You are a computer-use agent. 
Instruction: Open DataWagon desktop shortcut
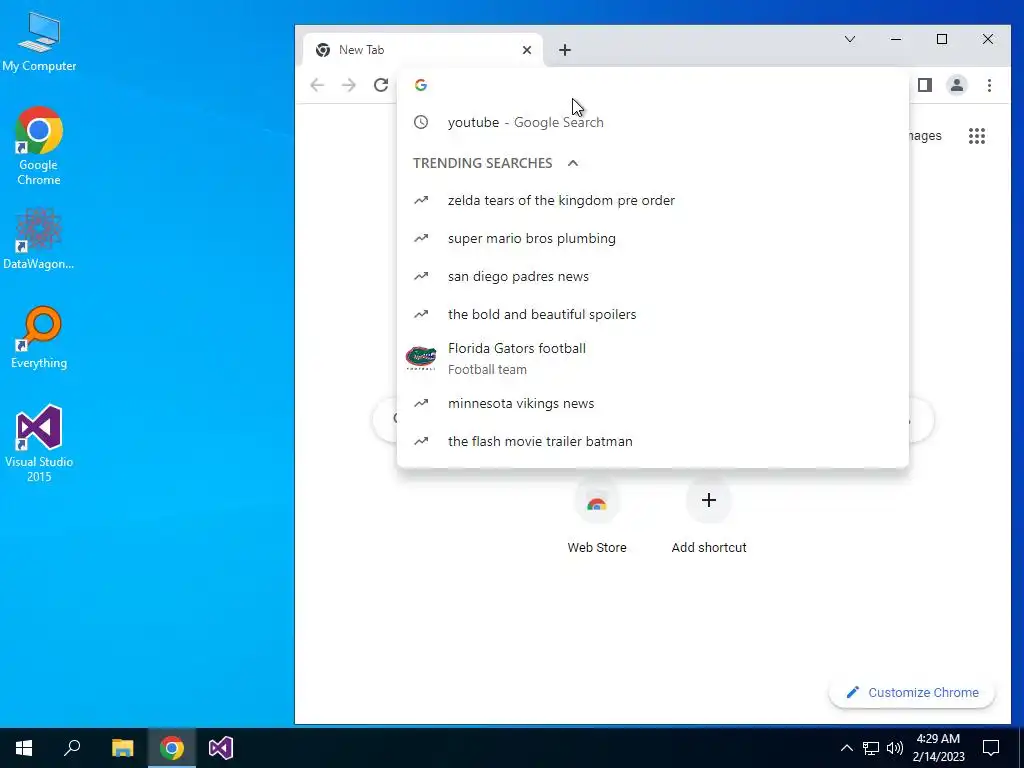39,239
